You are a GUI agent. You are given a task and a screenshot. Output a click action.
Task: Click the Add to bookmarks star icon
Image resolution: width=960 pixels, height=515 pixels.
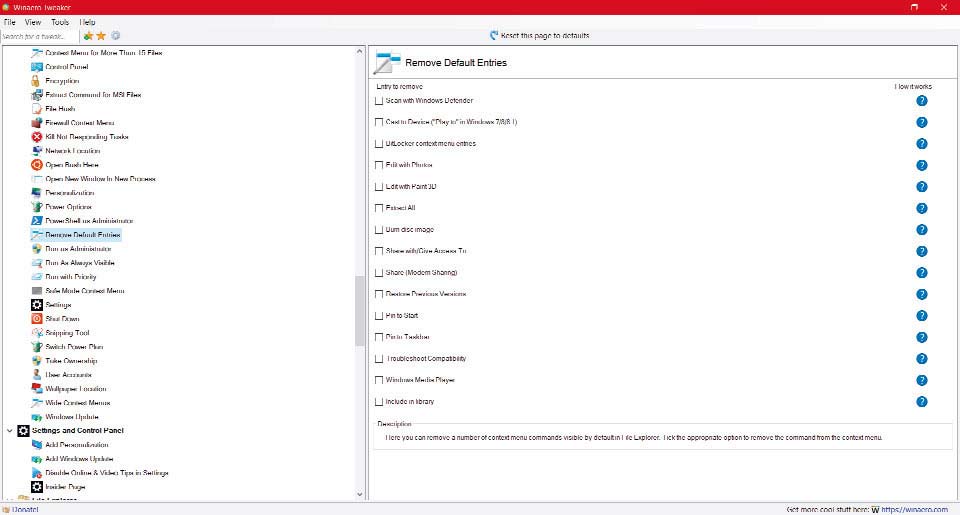(x=88, y=36)
